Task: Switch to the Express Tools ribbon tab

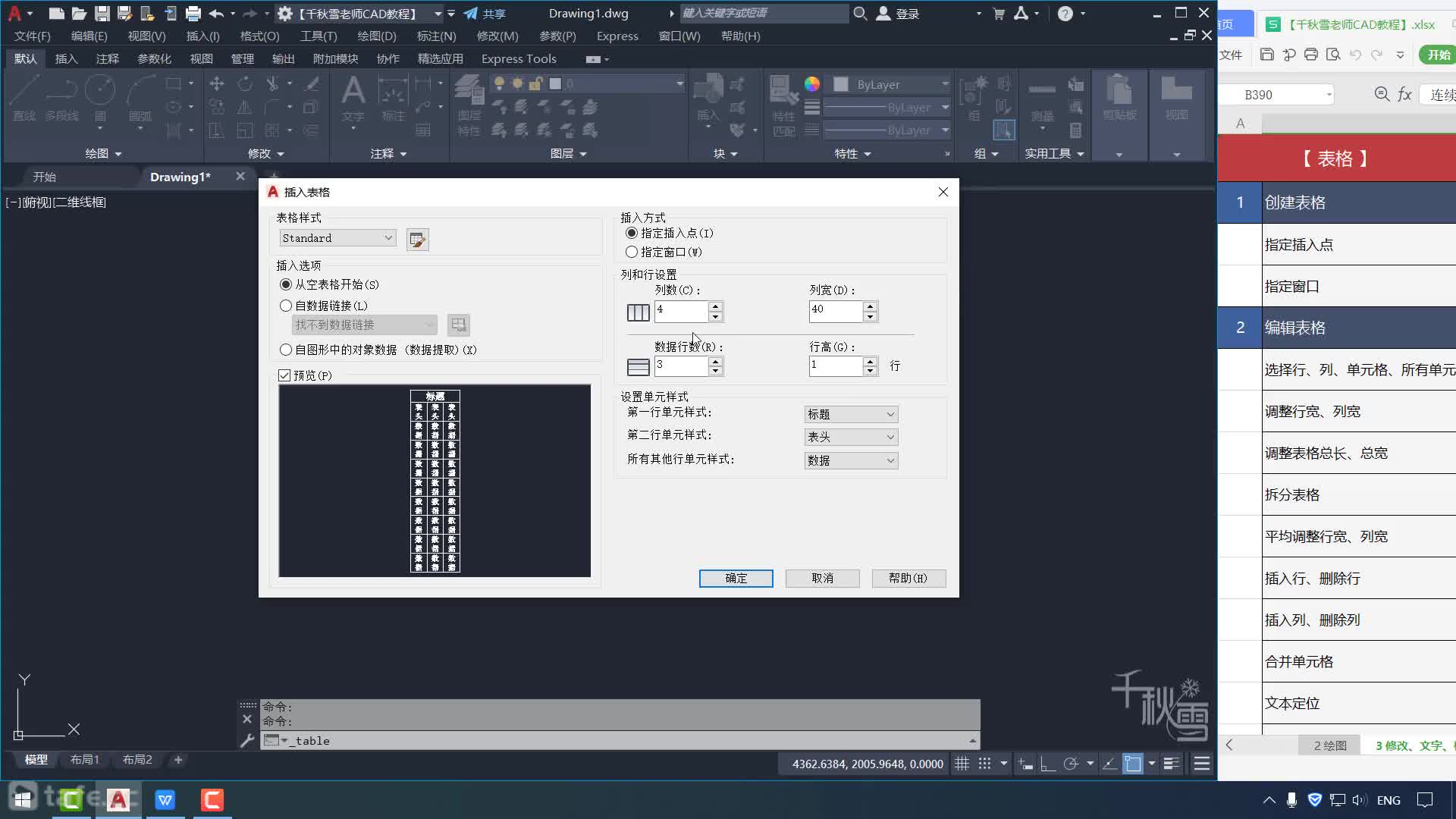Action: pyautogui.click(x=519, y=58)
